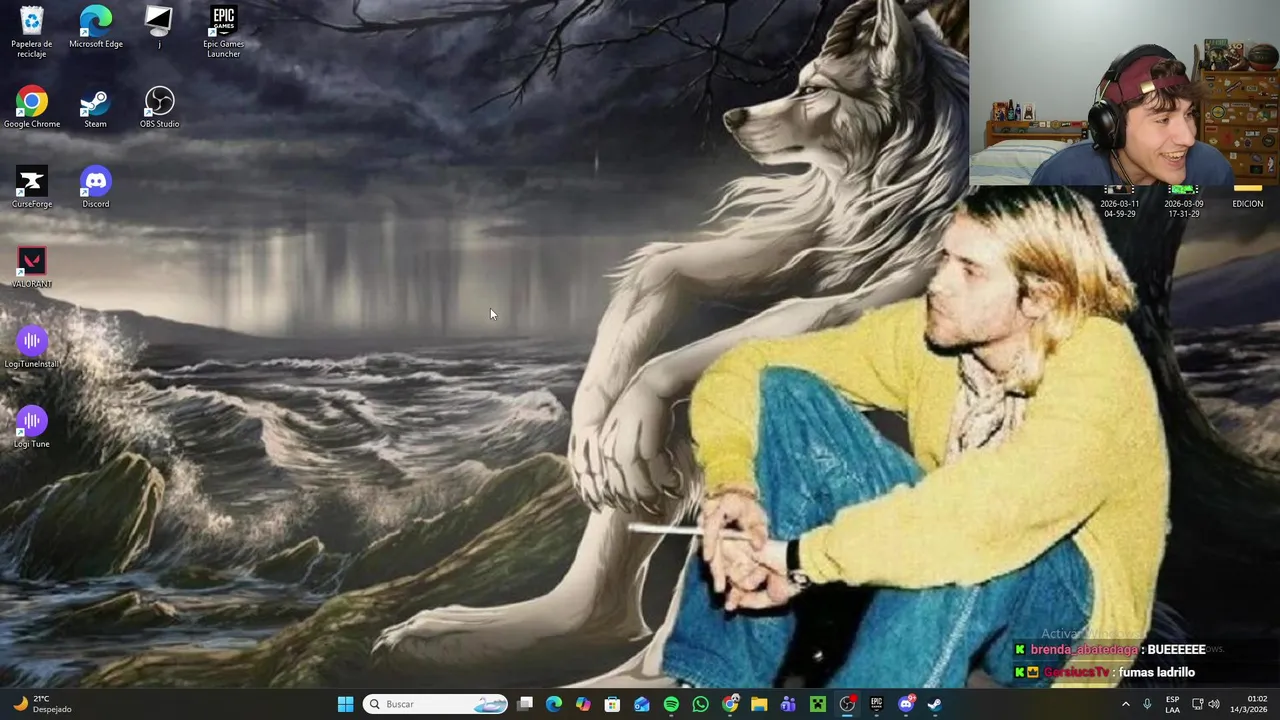Click the microphone icon in system tray
Viewport: 1280px width, 720px height.
point(1147,704)
